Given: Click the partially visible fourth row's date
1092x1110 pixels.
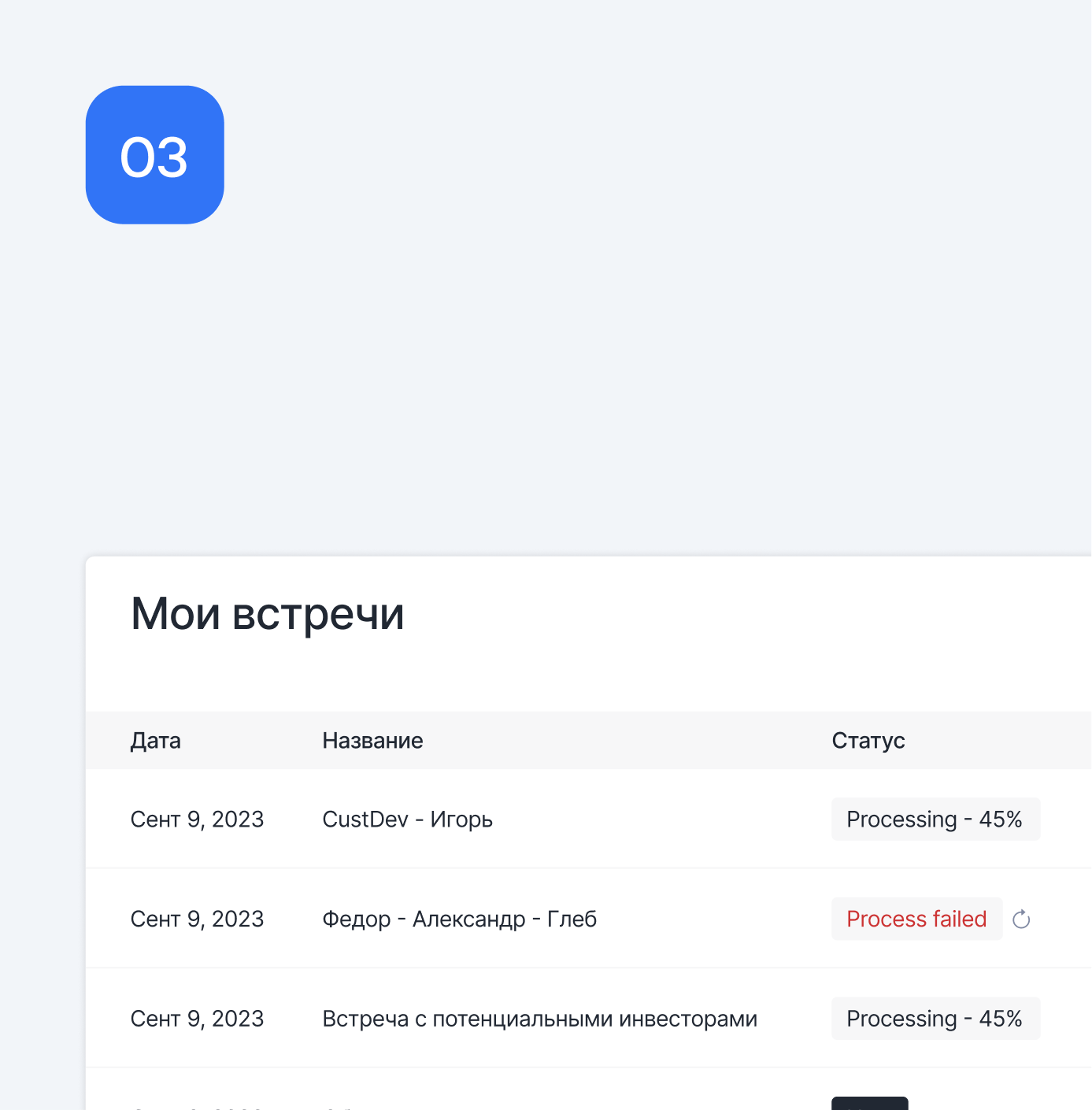Looking at the screenshot, I should pyautogui.click(x=197, y=1107).
